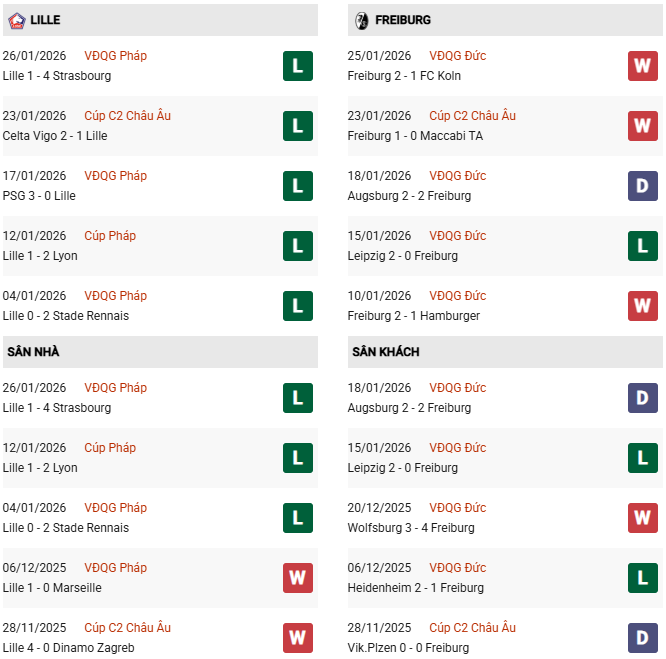Click the W badge for Lille 1 - 0 Marseille
Screen dimensions: 666x659
click(x=297, y=578)
